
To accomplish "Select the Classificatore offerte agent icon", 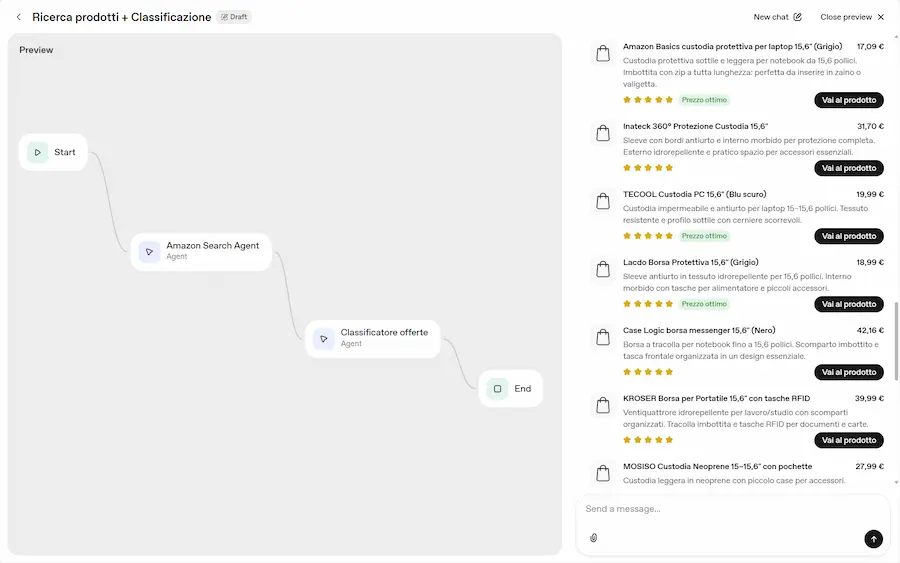I will pyautogui.click(x=323, y=339).
